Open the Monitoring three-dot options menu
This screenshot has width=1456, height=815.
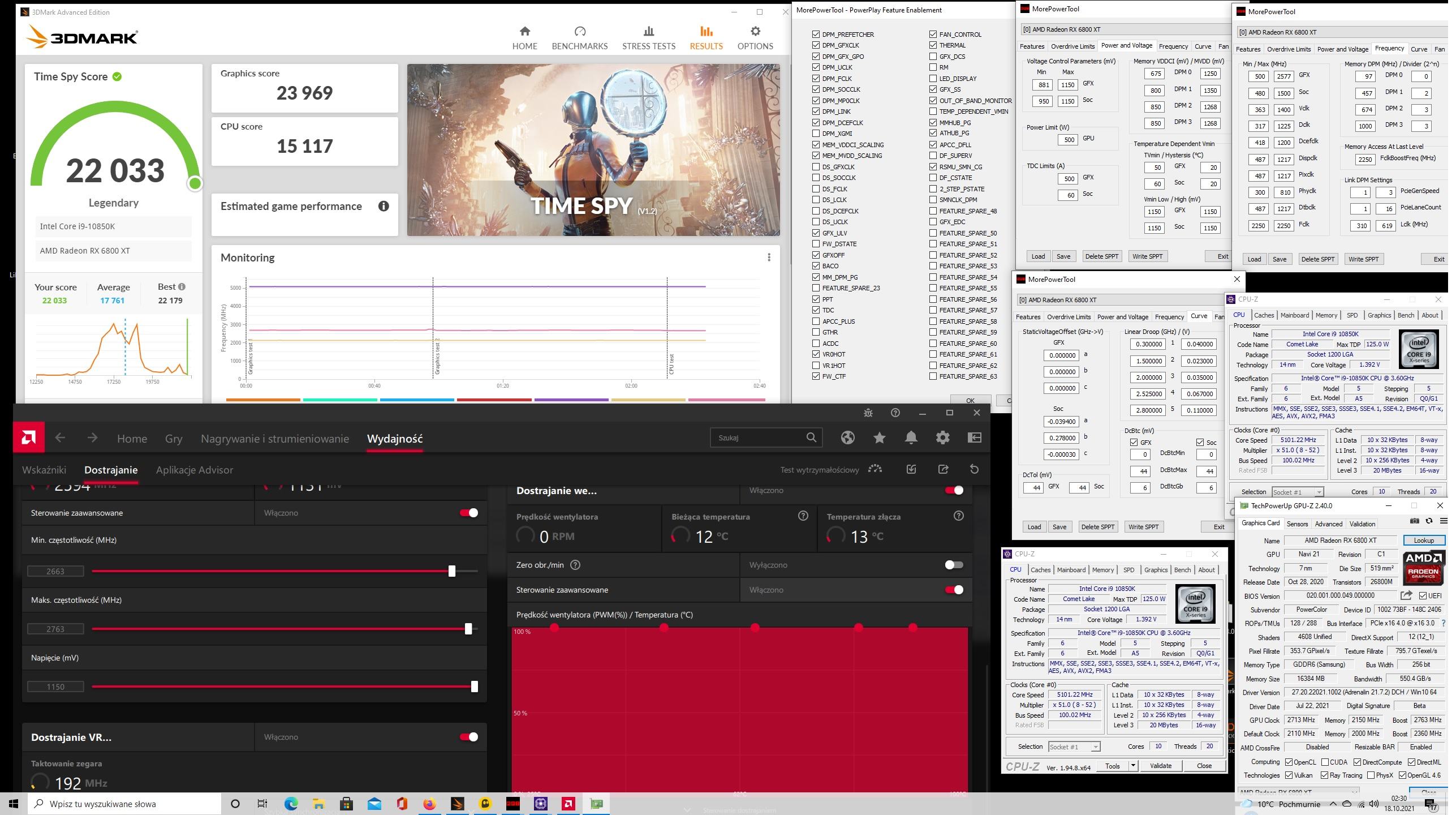(x=769, y=258)
